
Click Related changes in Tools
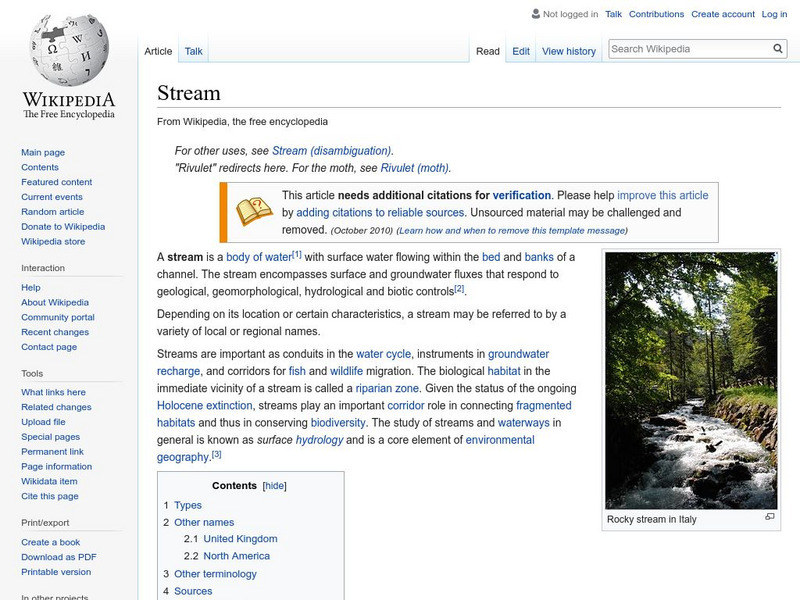[x=56, y=407]
